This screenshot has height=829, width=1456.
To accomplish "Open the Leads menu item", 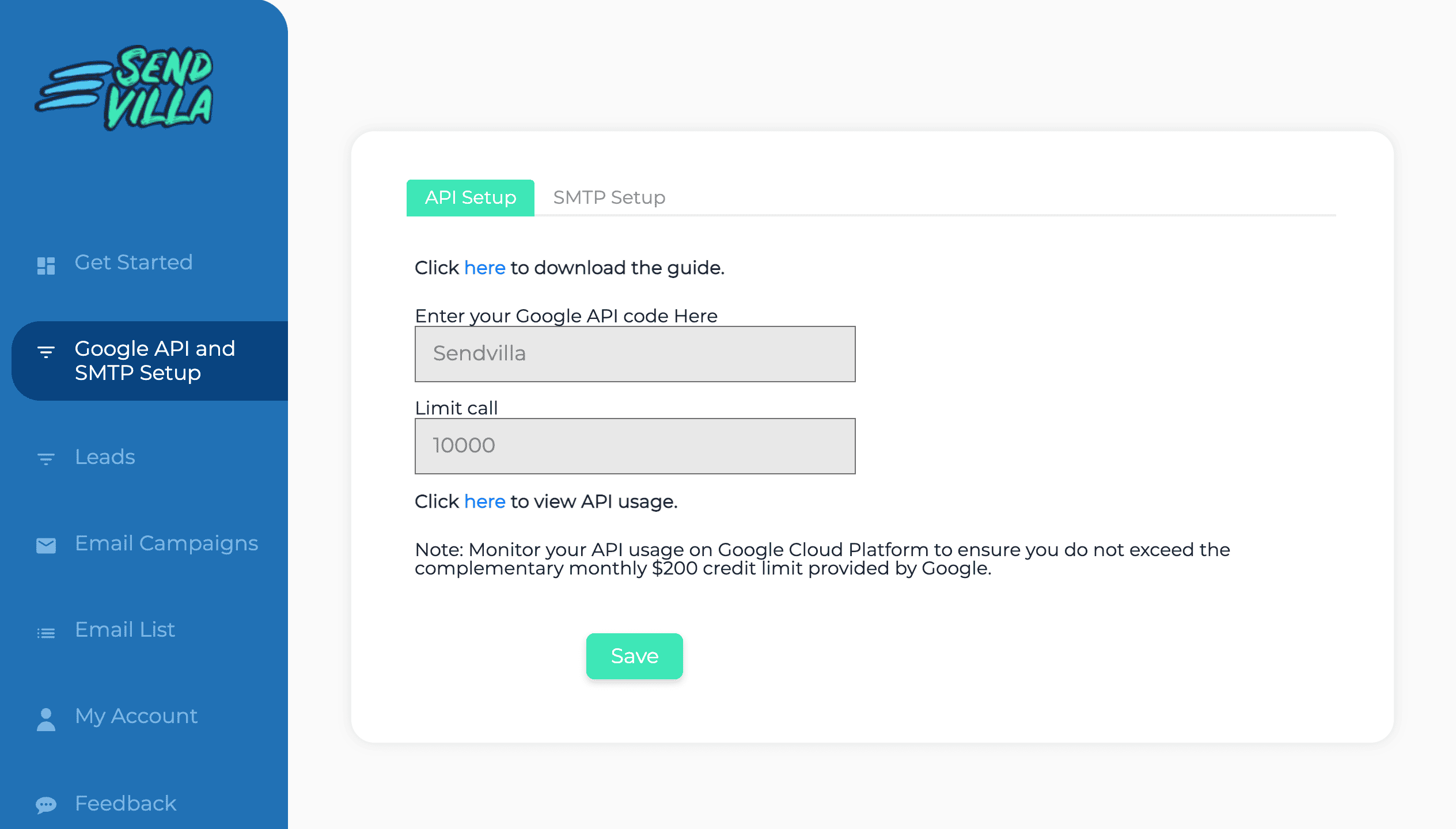I will pyautogui.click(x=105, y=457).
